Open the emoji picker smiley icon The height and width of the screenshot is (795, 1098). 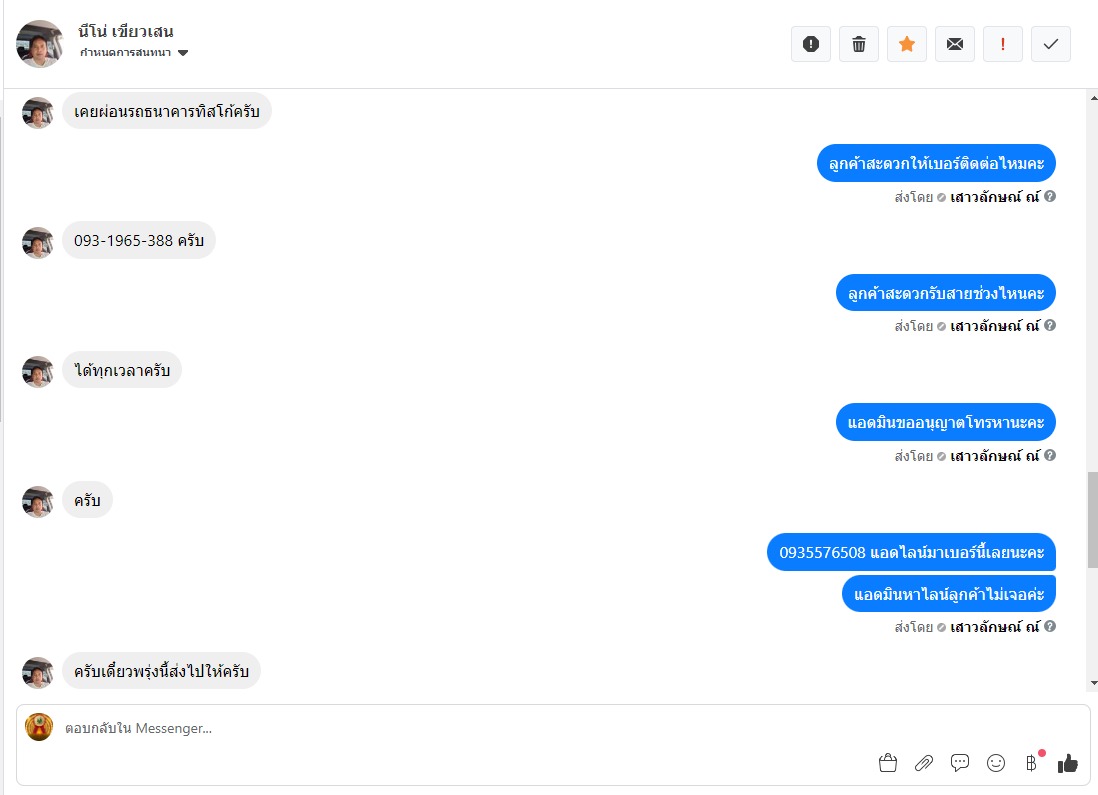[996, 763]
